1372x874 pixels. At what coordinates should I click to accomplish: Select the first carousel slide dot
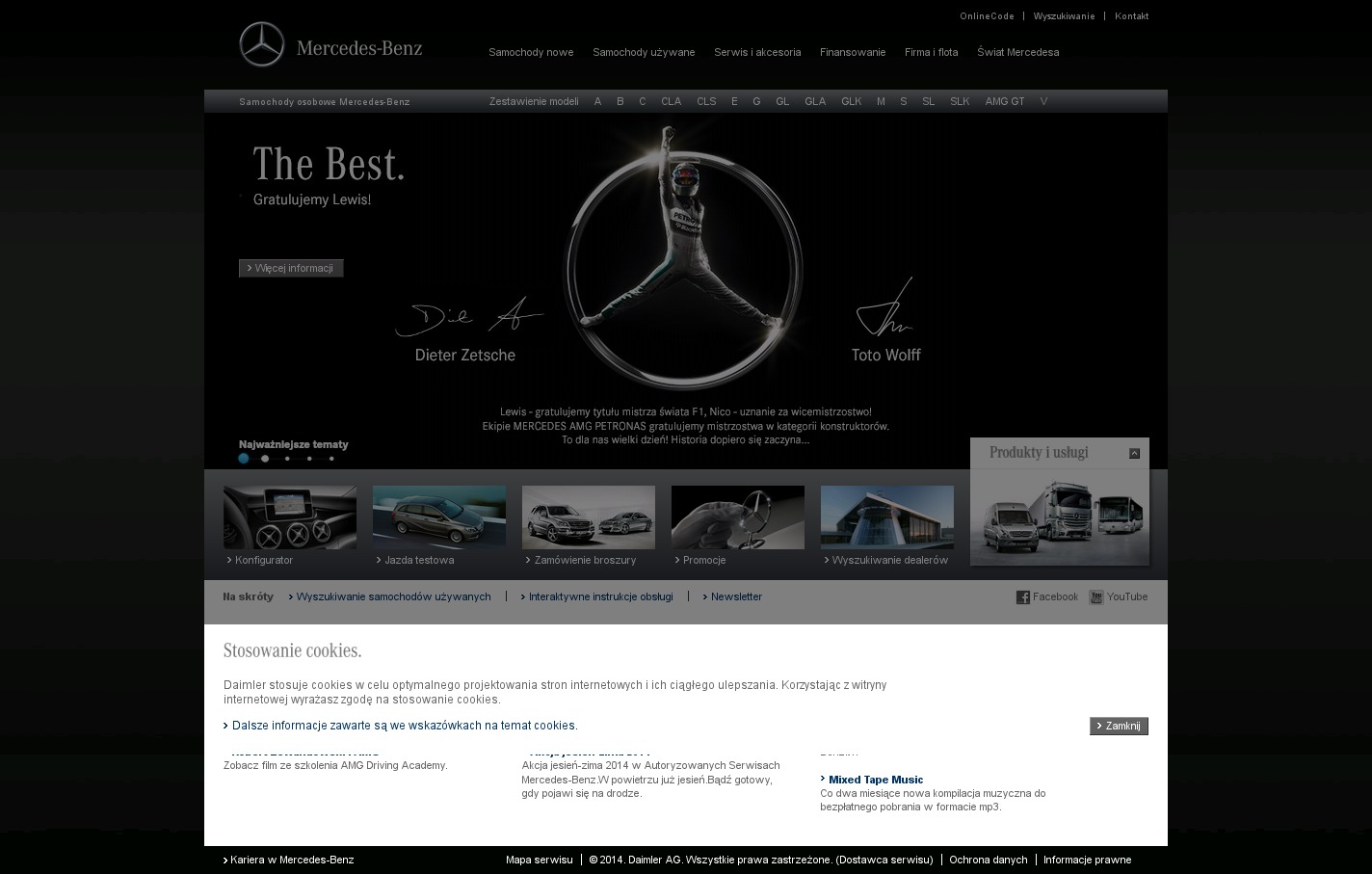tap(244, 459)
